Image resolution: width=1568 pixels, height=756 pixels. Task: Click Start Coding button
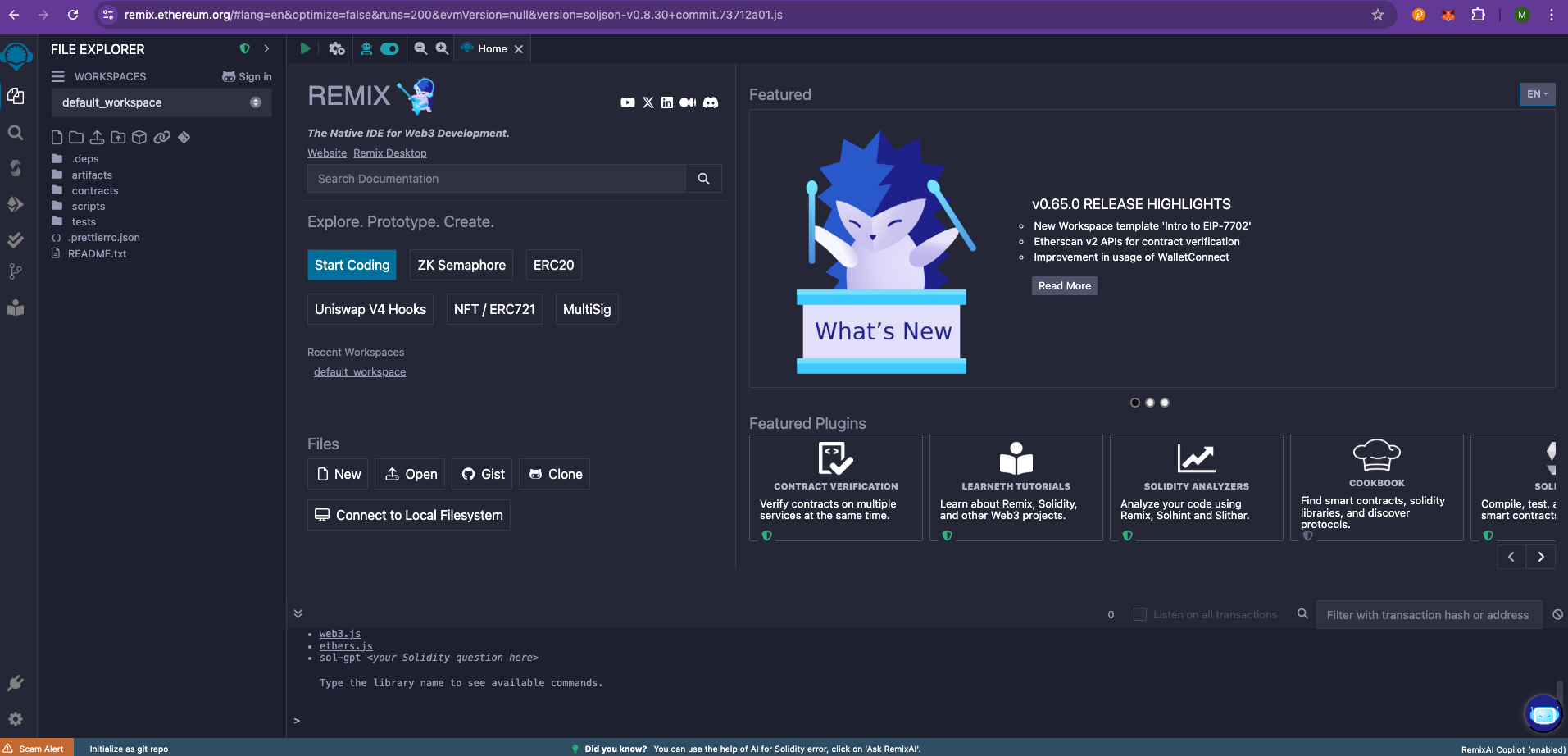point(352,265)
